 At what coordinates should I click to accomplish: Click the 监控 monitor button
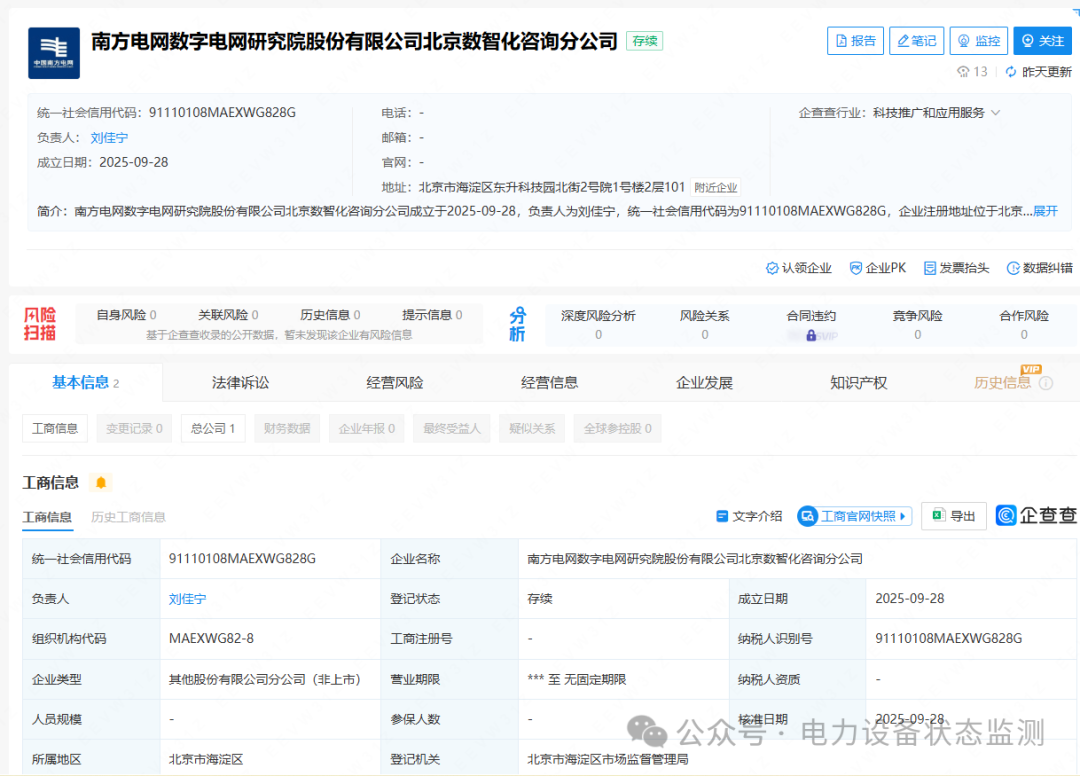click(978, 41)
